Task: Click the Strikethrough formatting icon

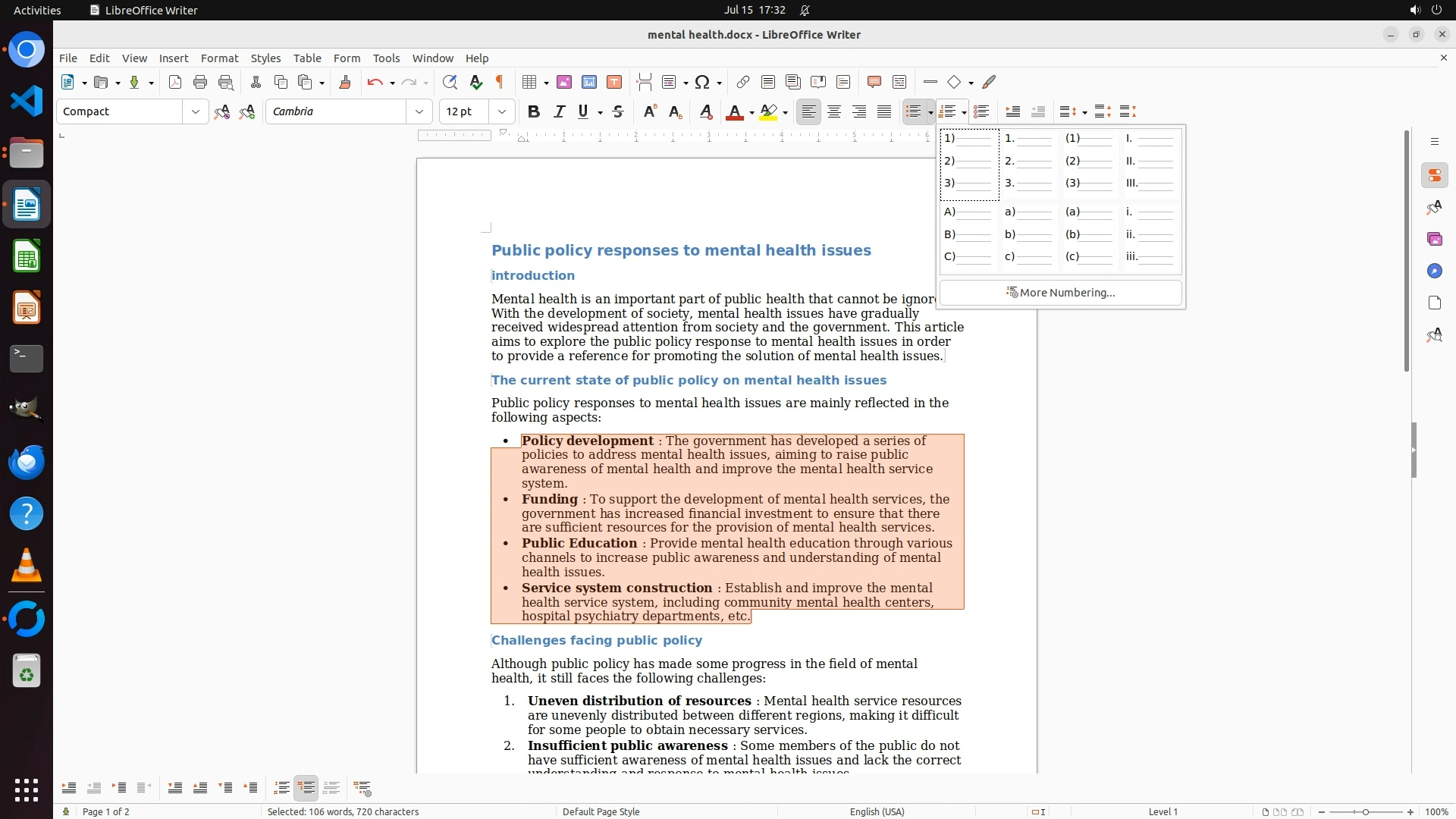Action: (618, 111)
